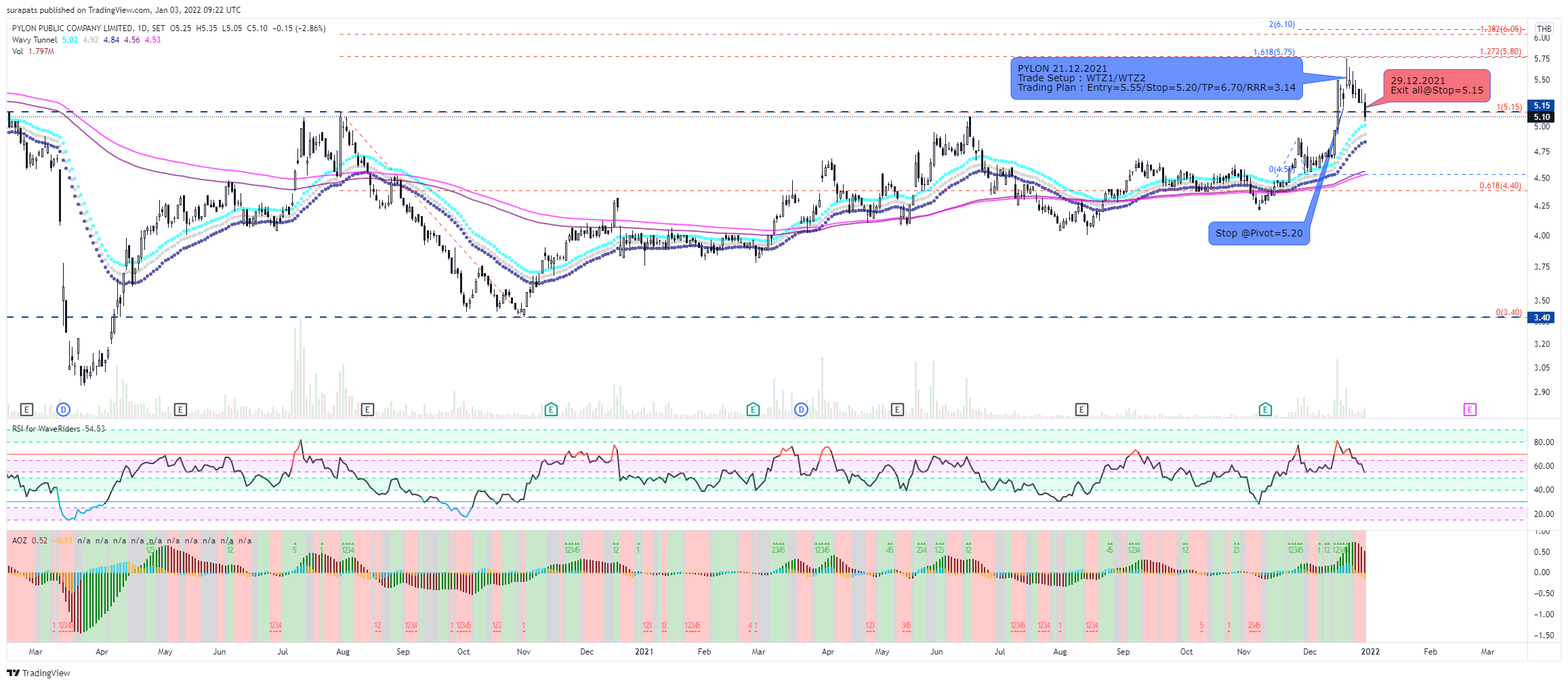Click the 1.618(5.75) Fibonacci extension label

1274,52
